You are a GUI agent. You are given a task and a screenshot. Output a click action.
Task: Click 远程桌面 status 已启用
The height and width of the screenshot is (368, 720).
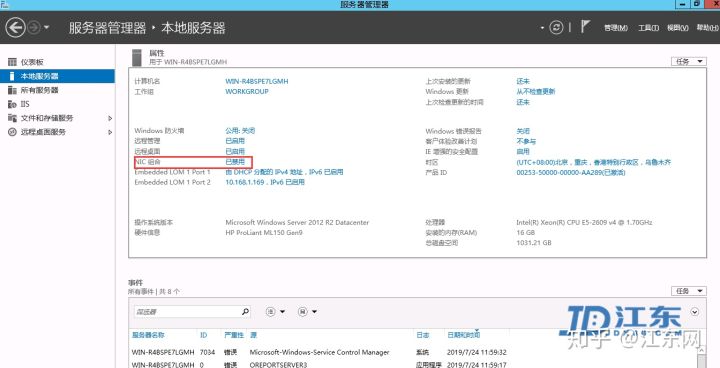pos(235,151)
